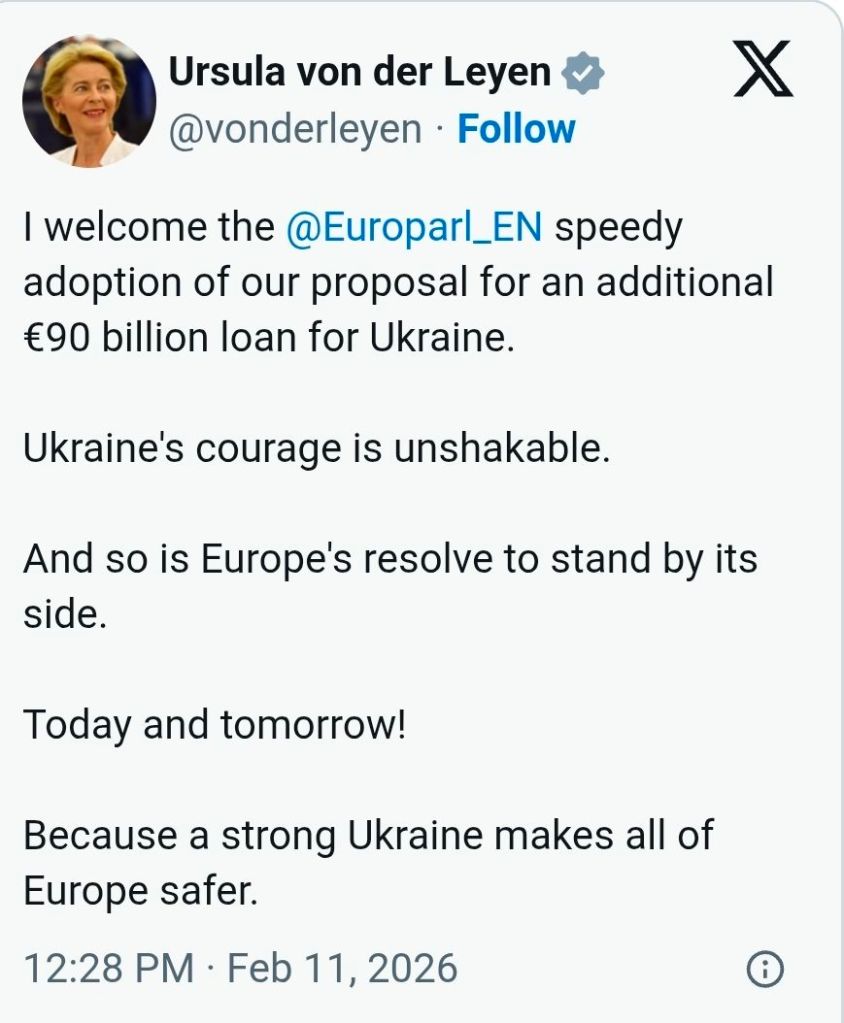This screenshot has width=844, height=1023.
Task: Click the line "Today and tomorrow!"
Action: [215, 724]
